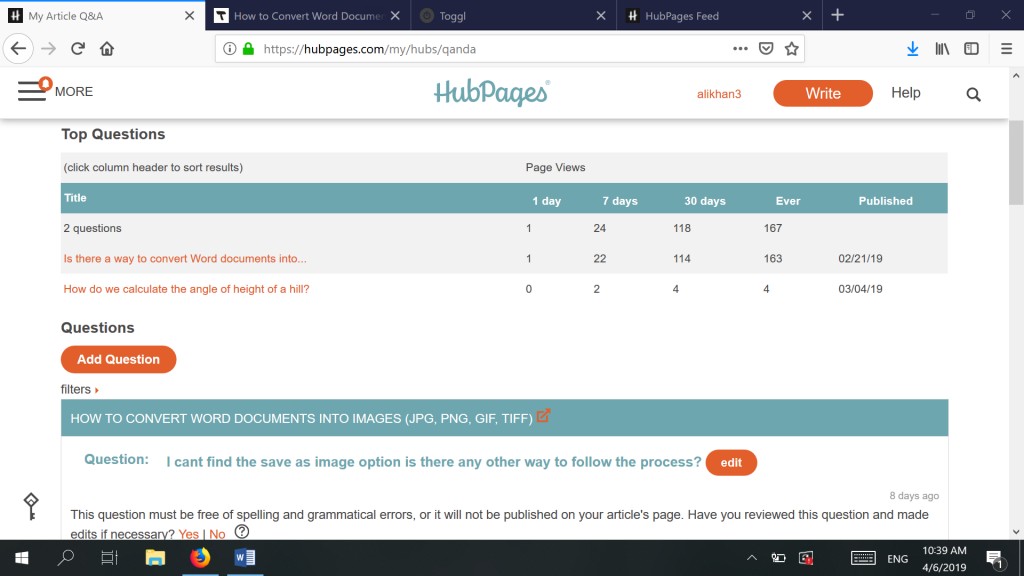Sort table by Ever column
Viewport: 1024px width, 576px height.
coord(788,201)
